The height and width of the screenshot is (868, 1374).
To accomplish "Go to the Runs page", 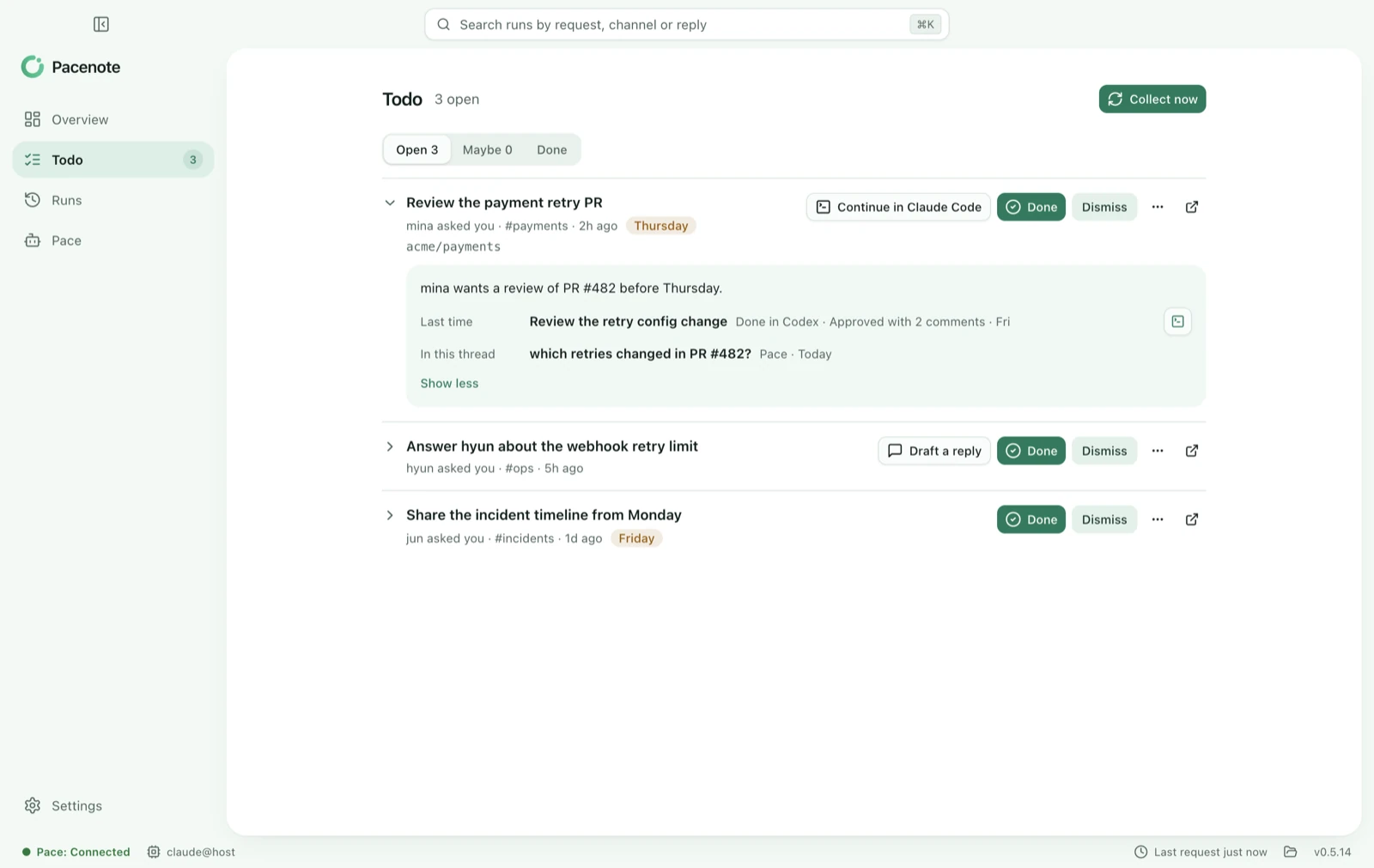I will (x=112, y=200).
